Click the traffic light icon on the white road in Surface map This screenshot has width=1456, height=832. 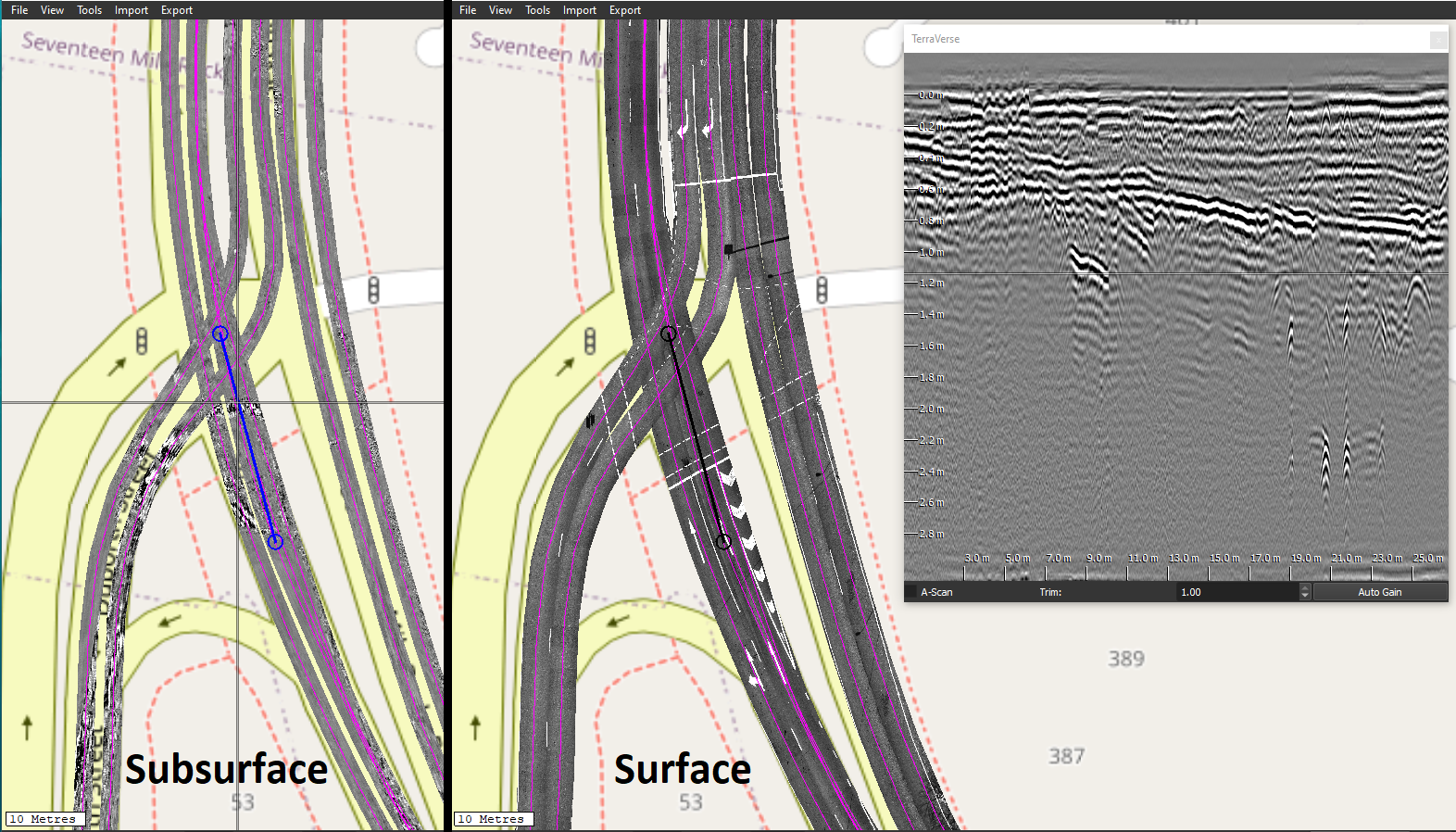tap(822, 290)
